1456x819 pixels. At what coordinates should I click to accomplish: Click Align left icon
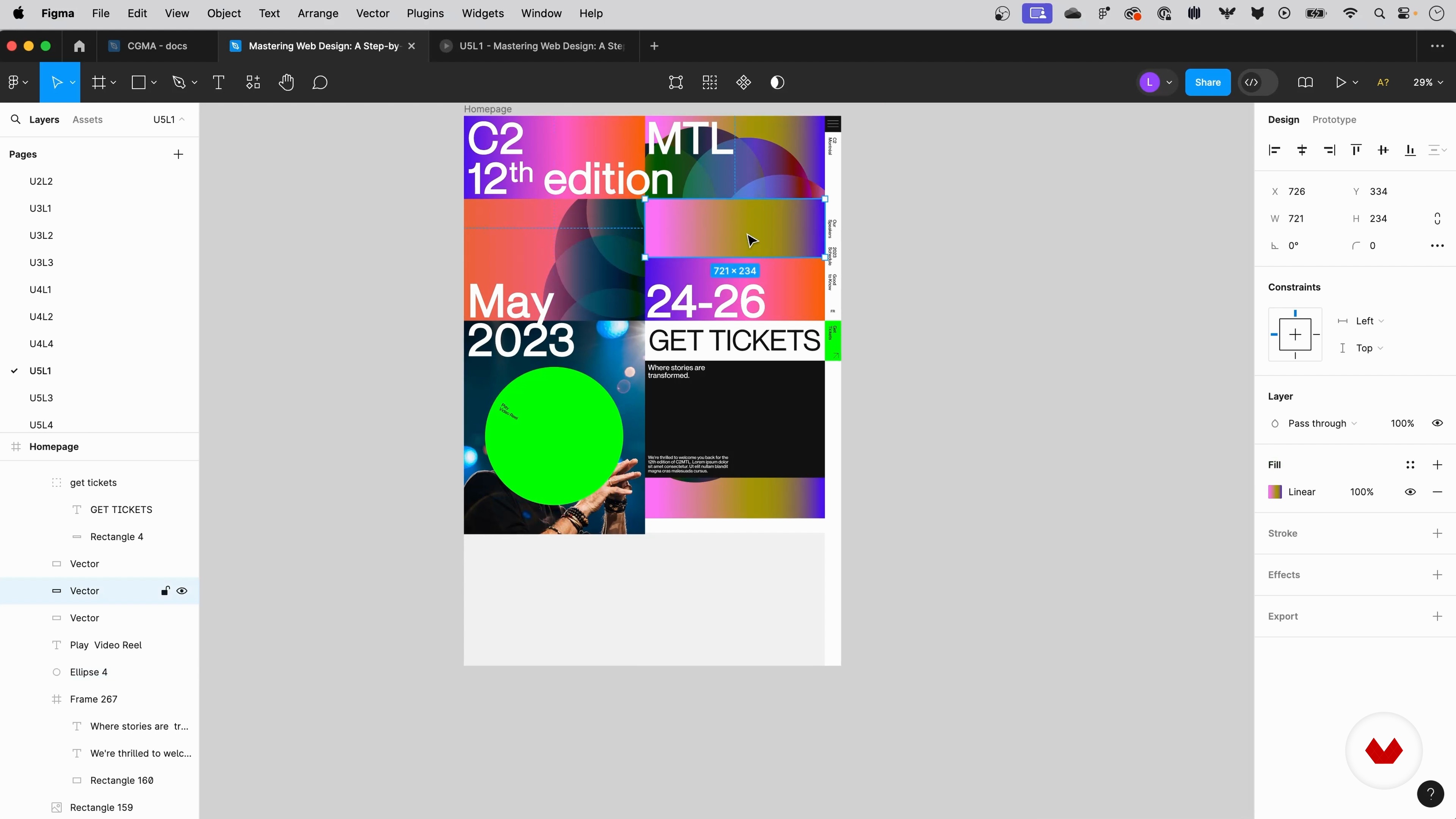pos(1274,150)
